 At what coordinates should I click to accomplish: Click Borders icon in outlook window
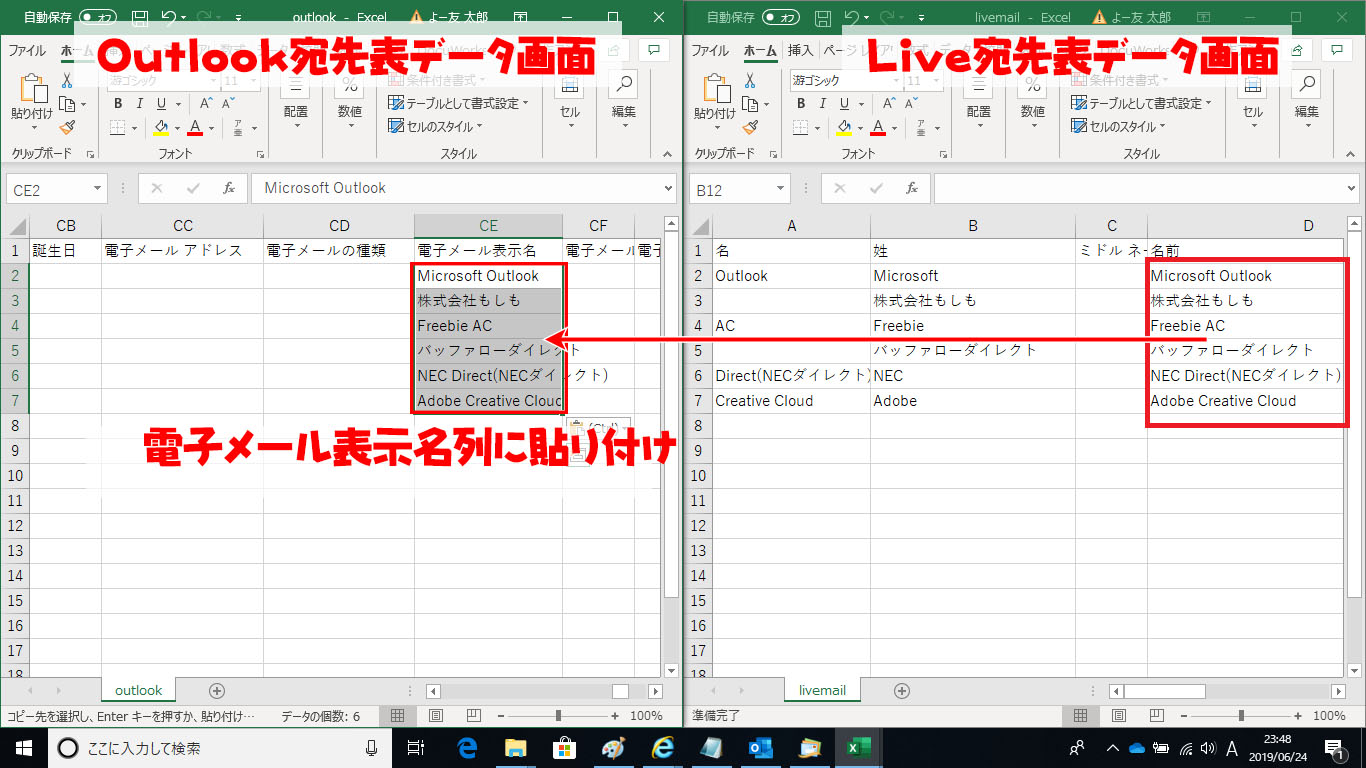click(117, 127)
